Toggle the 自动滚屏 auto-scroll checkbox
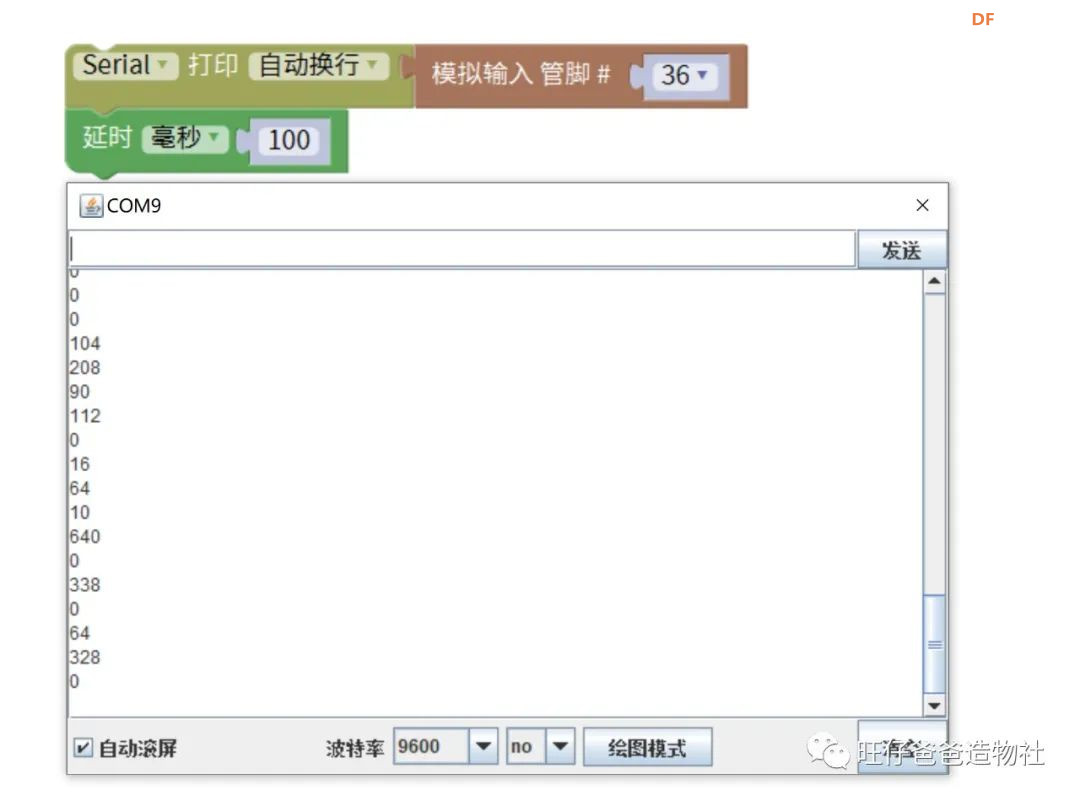Viewport: 1080px width, 801px height. point(83,747)
